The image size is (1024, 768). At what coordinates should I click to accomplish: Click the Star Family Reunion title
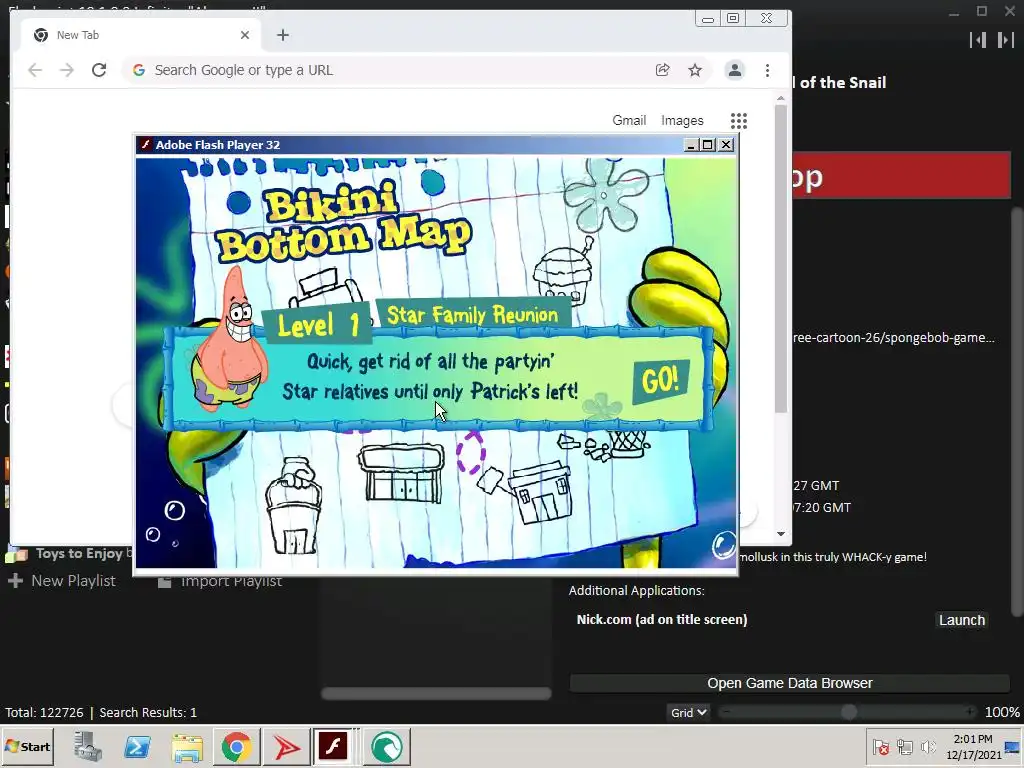473,315
